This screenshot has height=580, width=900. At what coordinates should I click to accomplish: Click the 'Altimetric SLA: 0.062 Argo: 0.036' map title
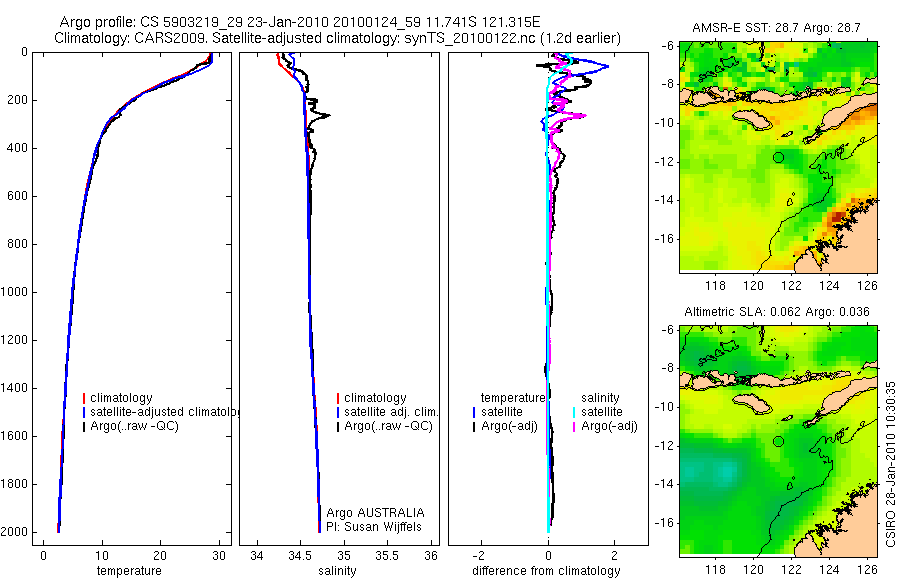pos(777,312)
